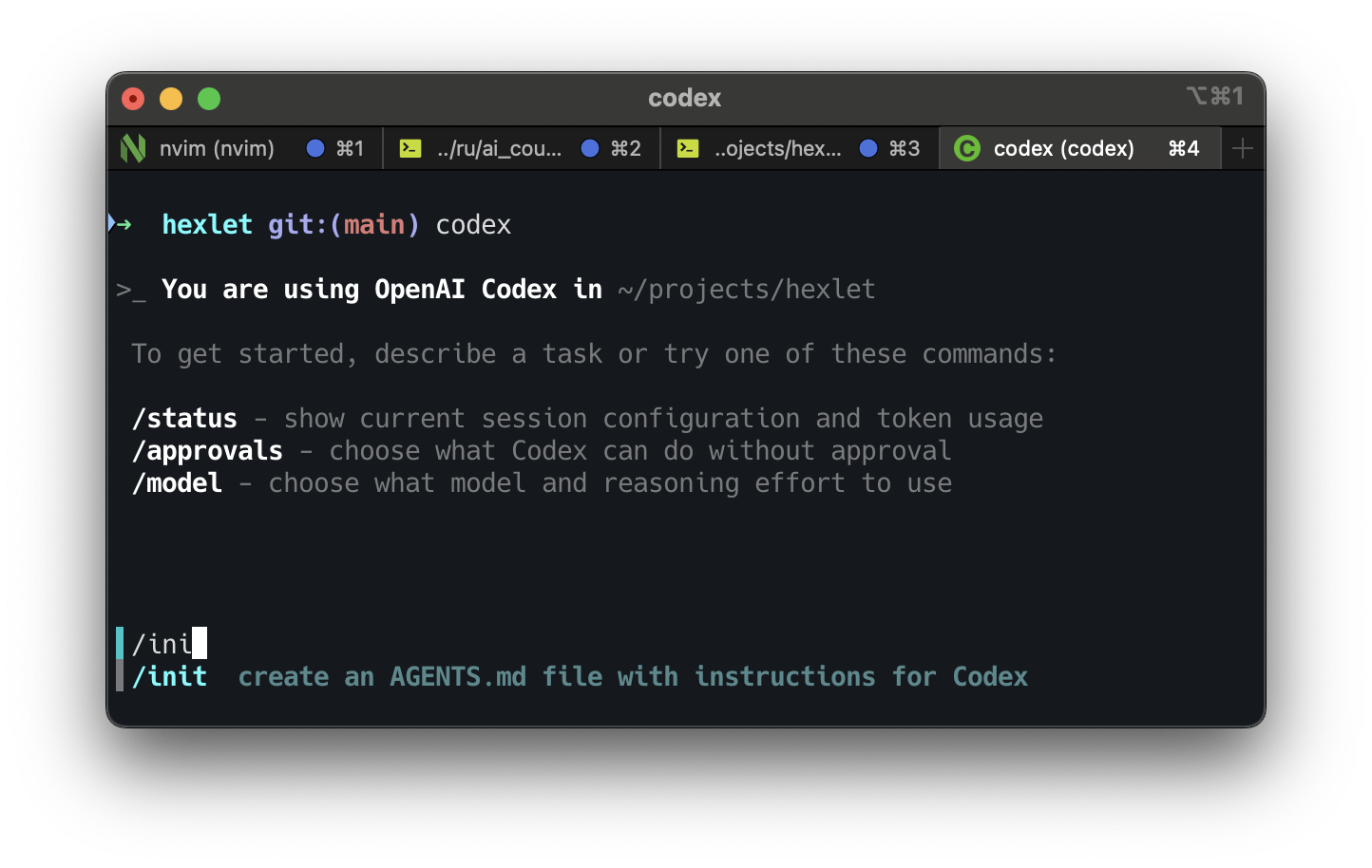Open a new tab with the plus button

pos(1243,148)
